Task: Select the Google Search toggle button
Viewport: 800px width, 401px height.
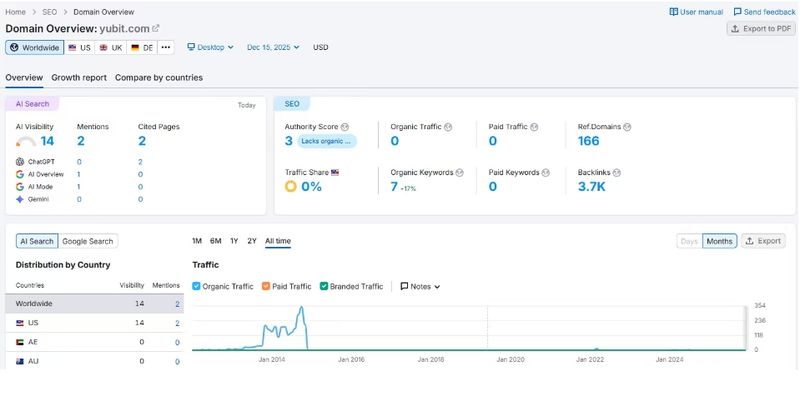Action: pos(88,241)
